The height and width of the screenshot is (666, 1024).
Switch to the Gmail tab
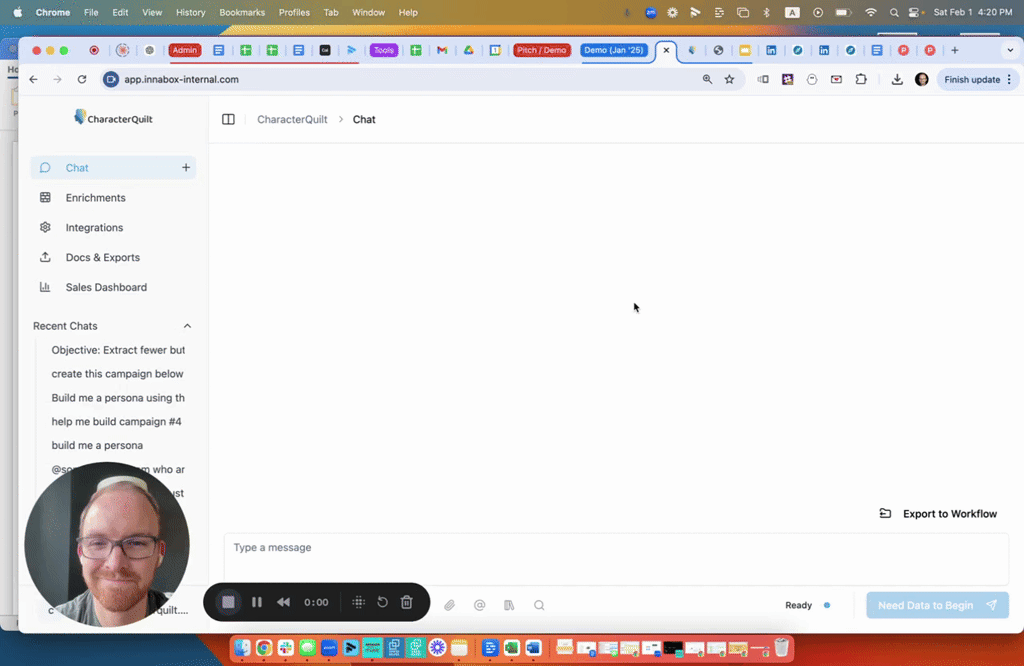click(442, 50)
